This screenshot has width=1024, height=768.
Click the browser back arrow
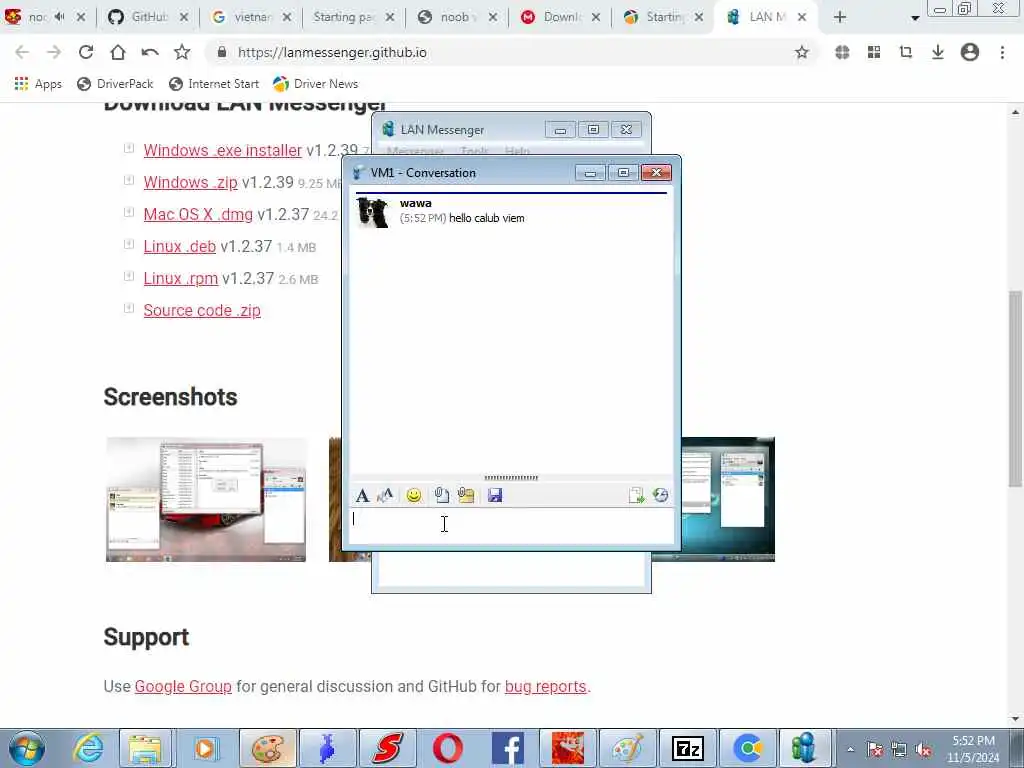click(22, 52)
